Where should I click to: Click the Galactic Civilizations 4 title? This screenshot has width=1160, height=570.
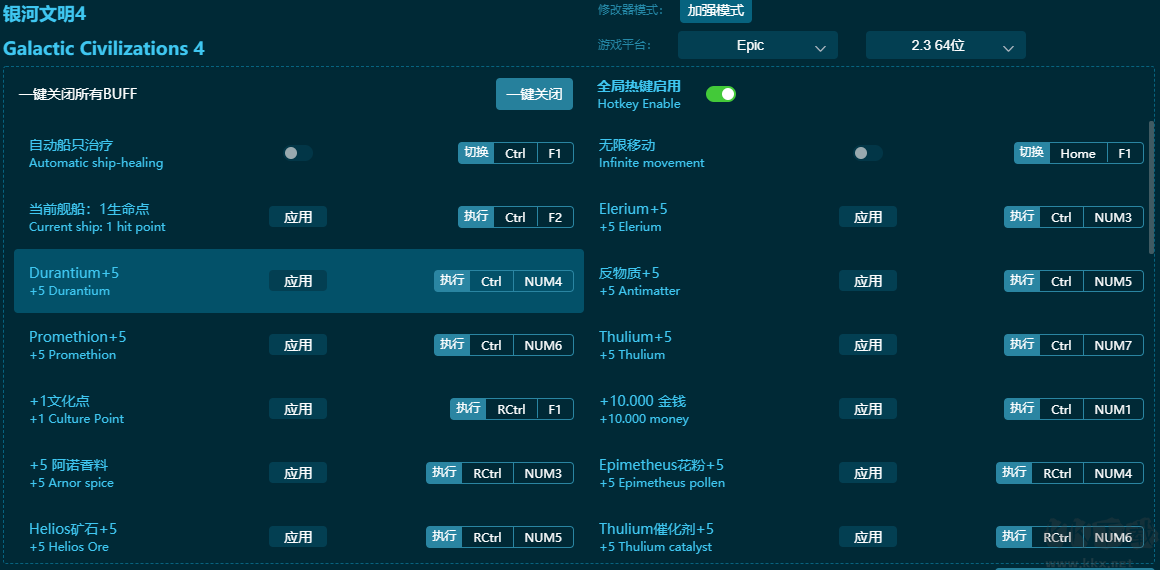104,49
